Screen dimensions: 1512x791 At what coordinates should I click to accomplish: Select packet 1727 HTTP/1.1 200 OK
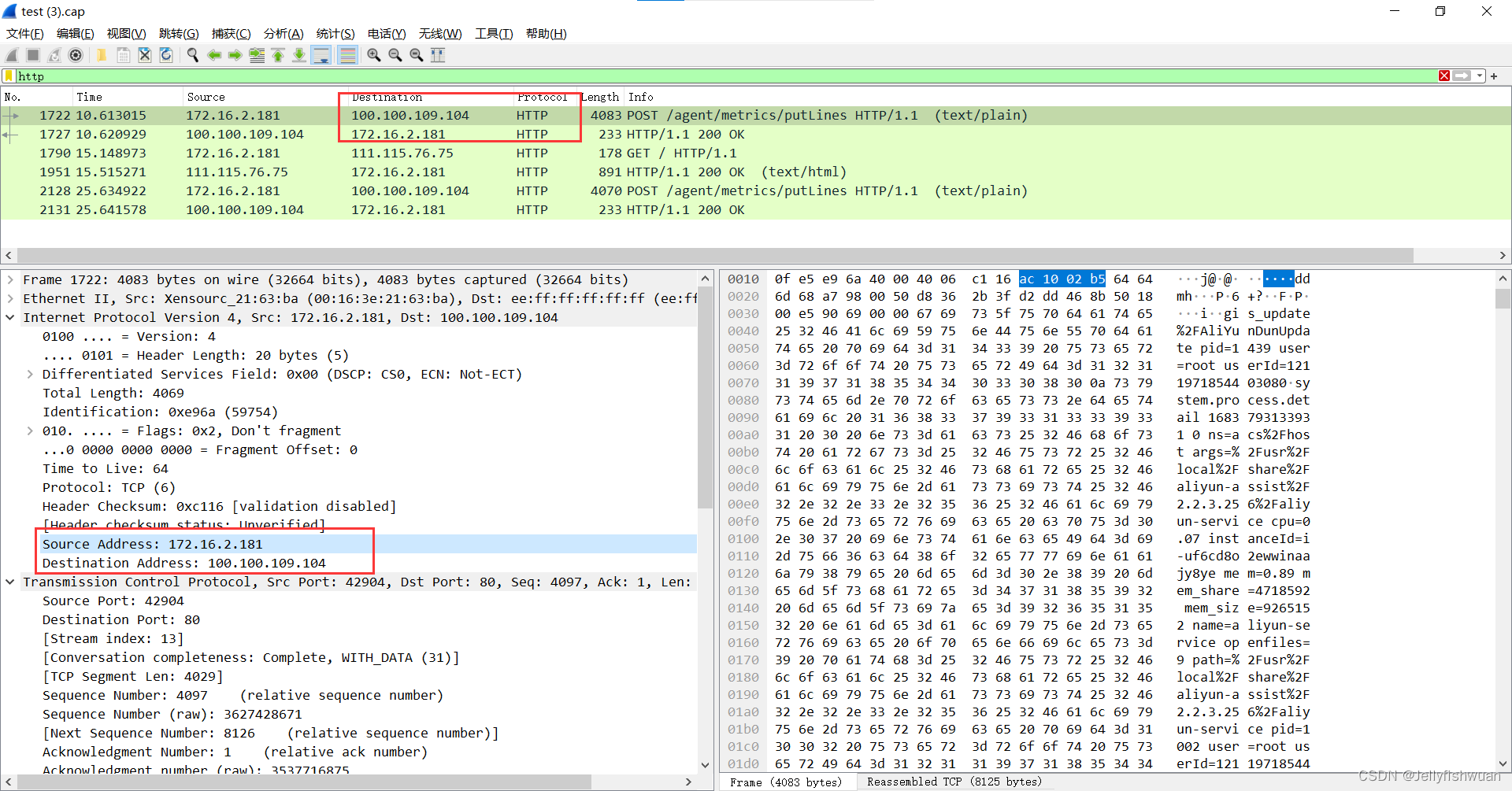coord(756,135)
